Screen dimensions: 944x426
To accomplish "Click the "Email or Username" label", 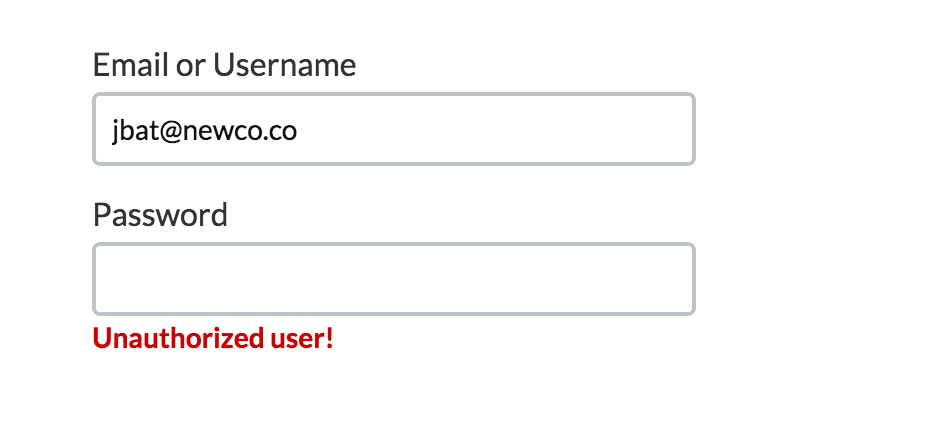I will click(x=224, y=65).
